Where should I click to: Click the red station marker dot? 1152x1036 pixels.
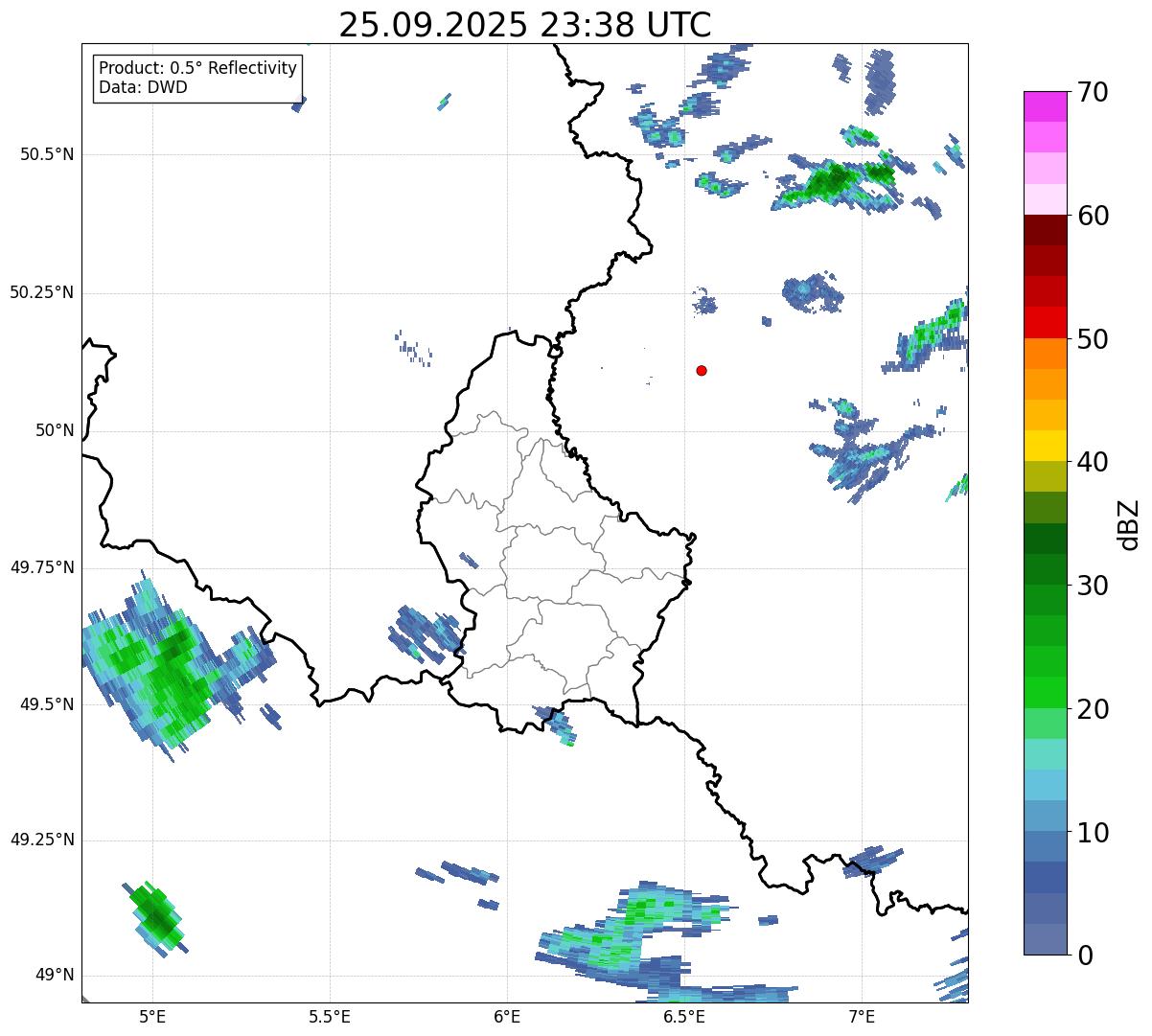(x=702, y=370)
